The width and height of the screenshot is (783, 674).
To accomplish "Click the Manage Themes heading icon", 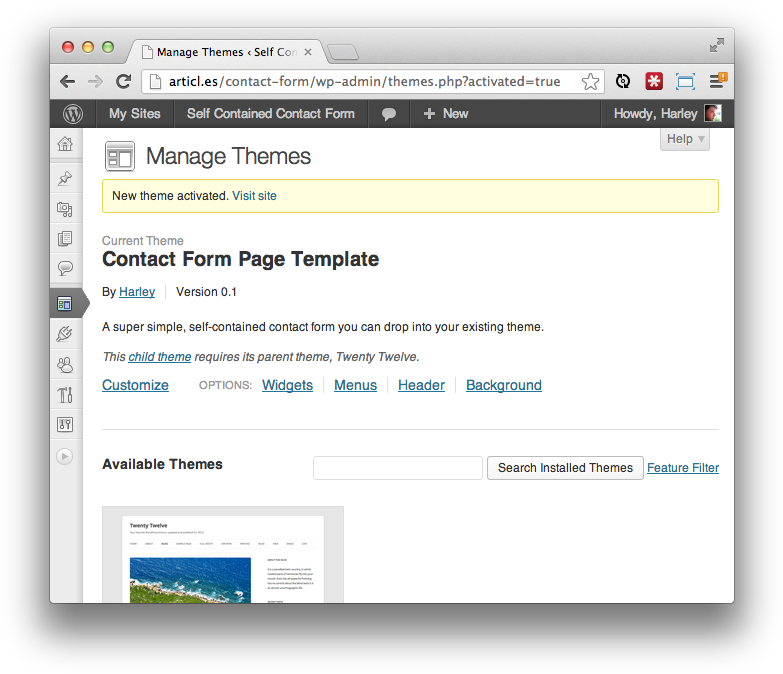I will click(x=120, y=156).
